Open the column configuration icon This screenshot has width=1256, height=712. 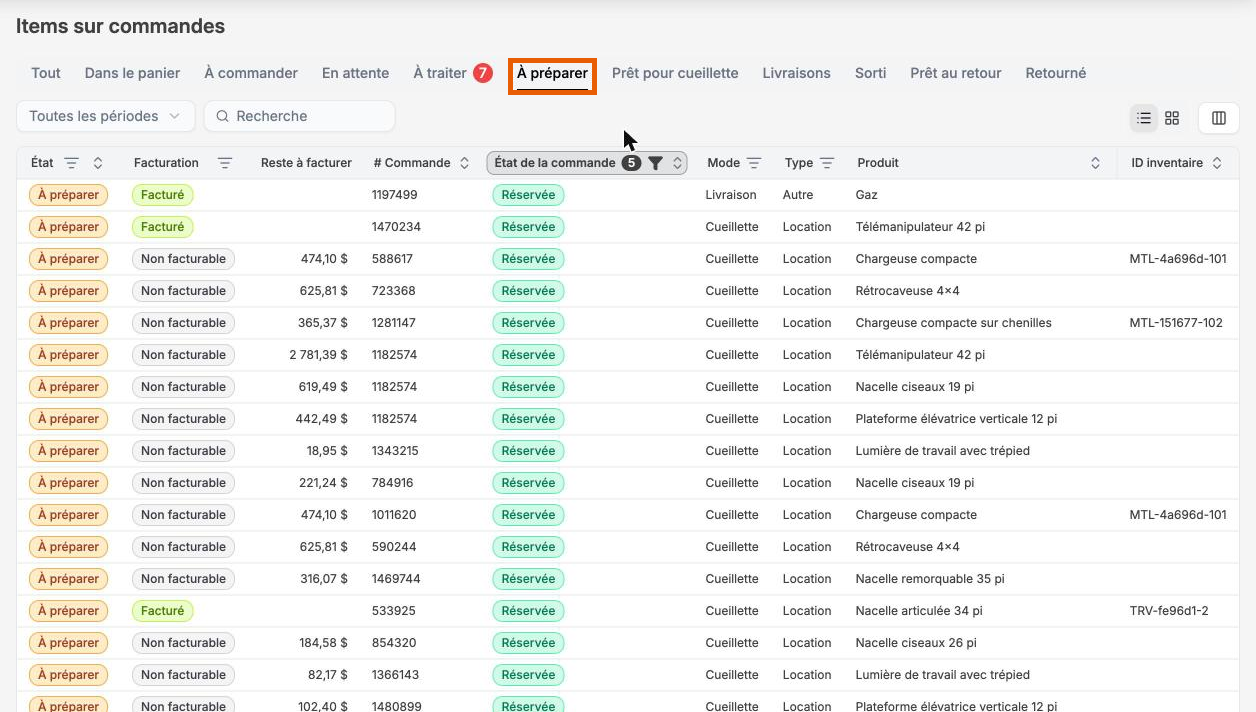[x=1219, y=118]
